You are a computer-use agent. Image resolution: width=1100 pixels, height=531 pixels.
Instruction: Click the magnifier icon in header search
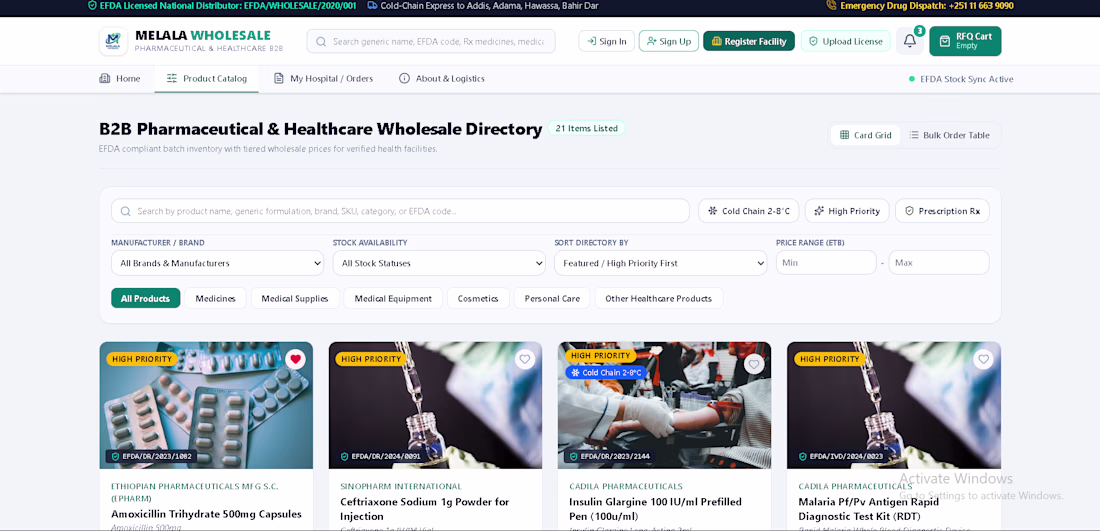click(x=321, y=41)
